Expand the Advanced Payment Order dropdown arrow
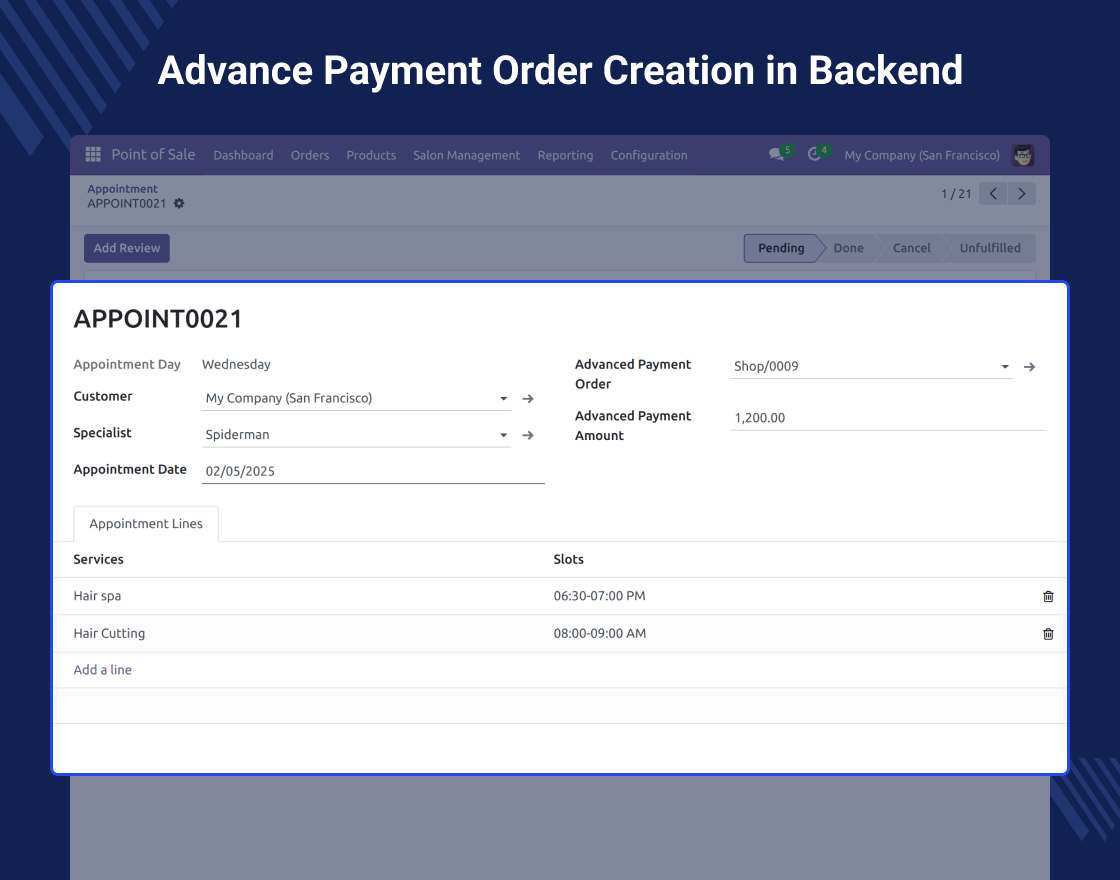 click(1005, 366)
